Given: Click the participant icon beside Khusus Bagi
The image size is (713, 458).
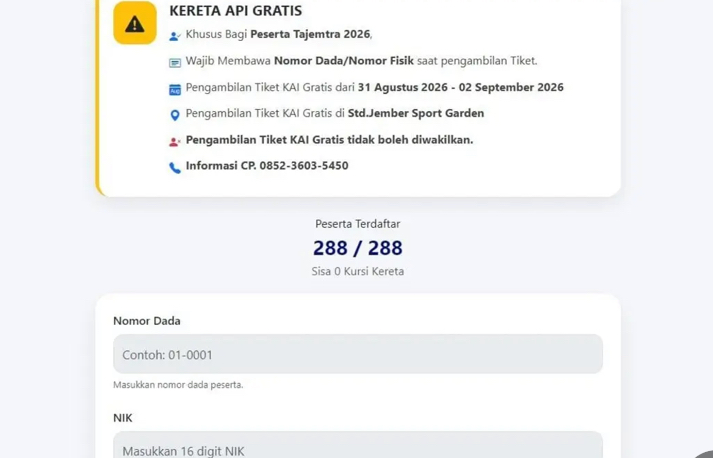Looking at the screenshot, I should 175,36.
